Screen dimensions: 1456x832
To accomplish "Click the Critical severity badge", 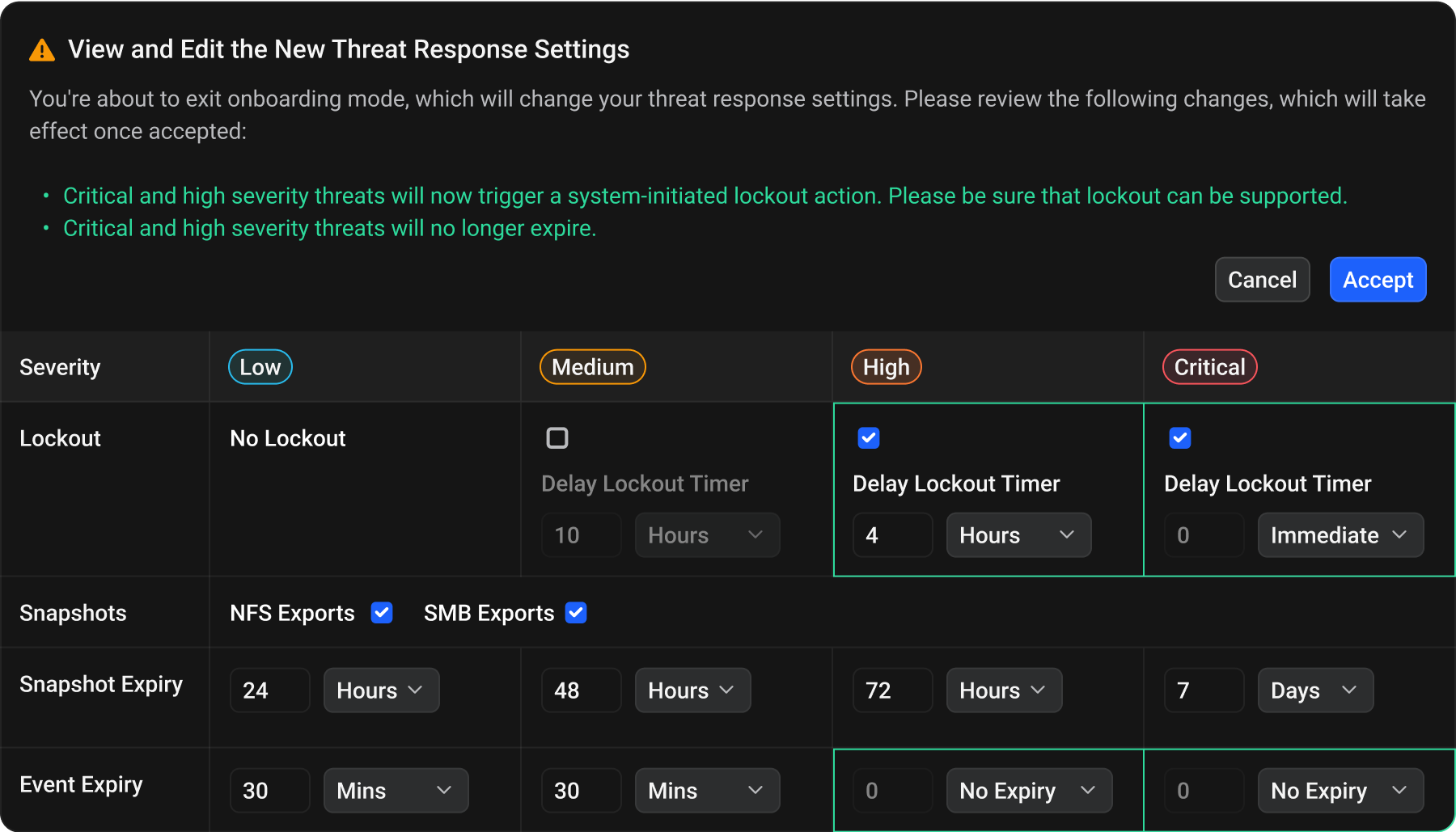I will 1209,367.
